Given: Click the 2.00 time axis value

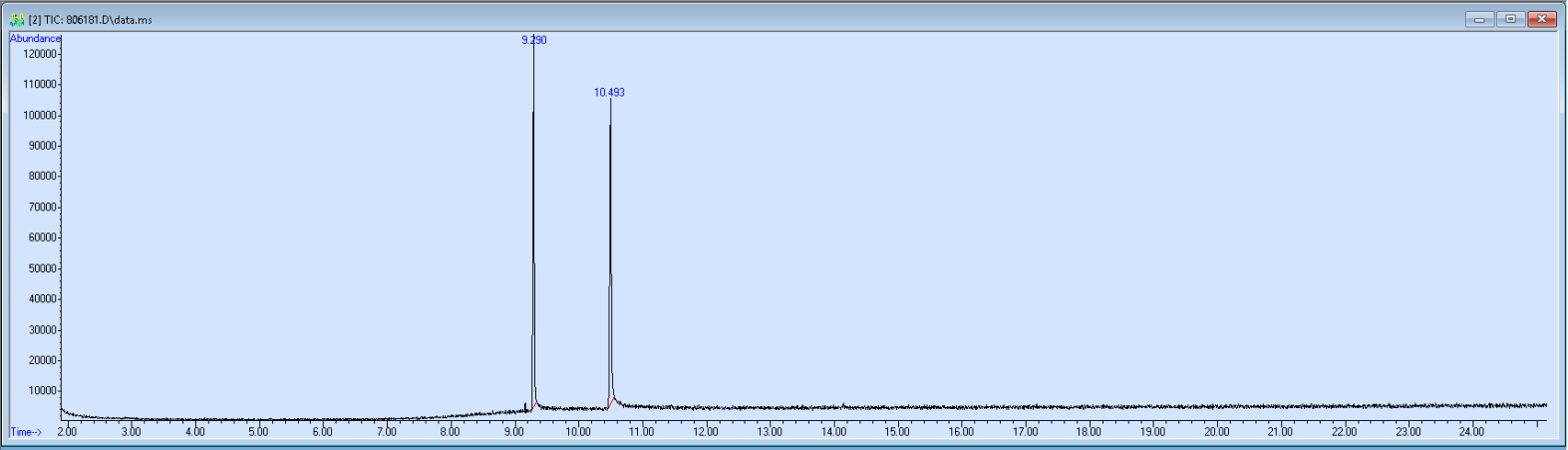Looking at the screenshot, I should [x=67, y=432].
